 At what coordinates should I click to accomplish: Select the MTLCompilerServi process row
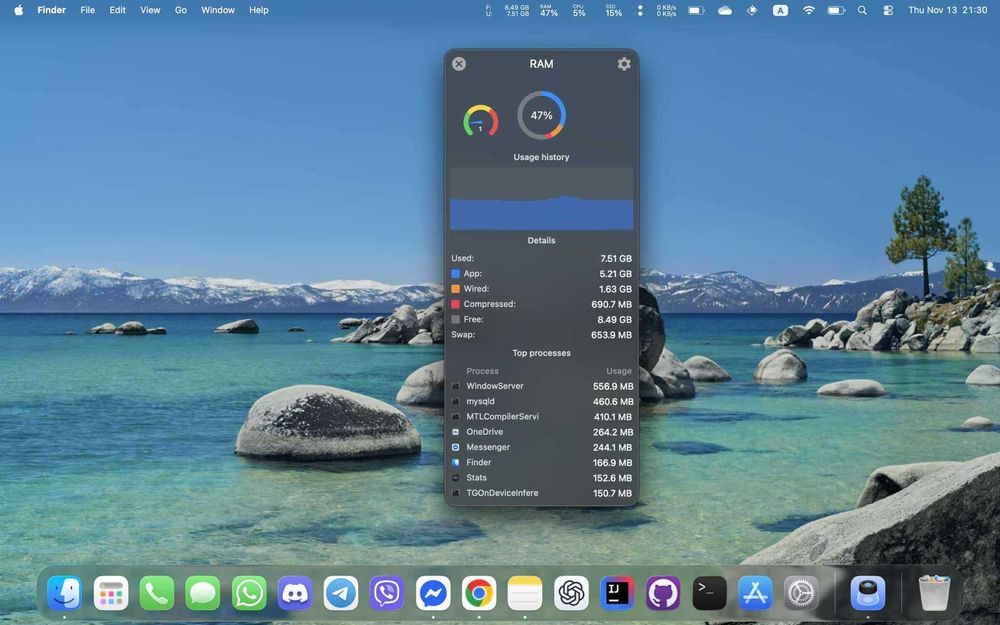541,416
